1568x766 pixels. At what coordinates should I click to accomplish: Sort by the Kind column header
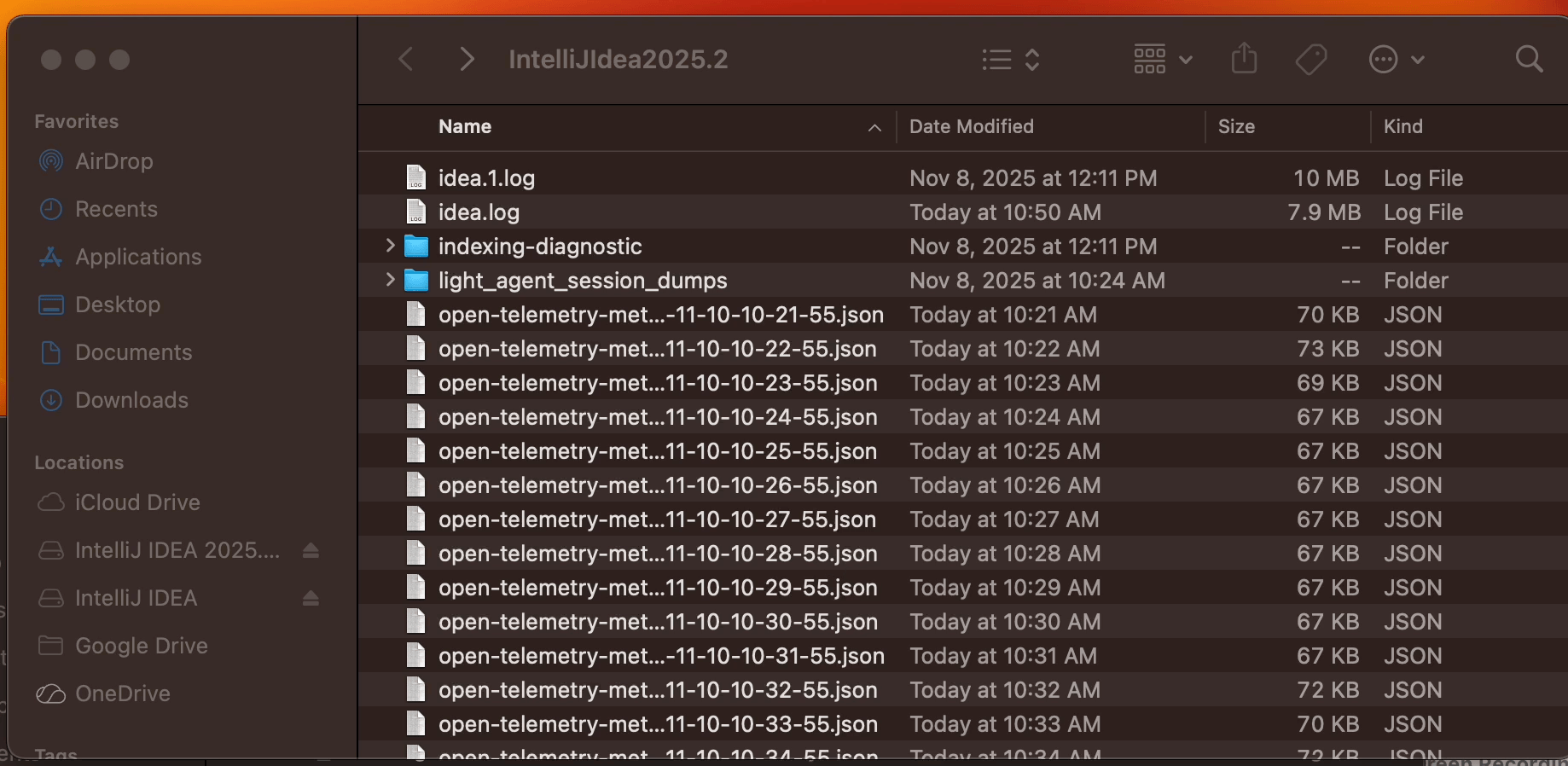tap(1403, 127)
